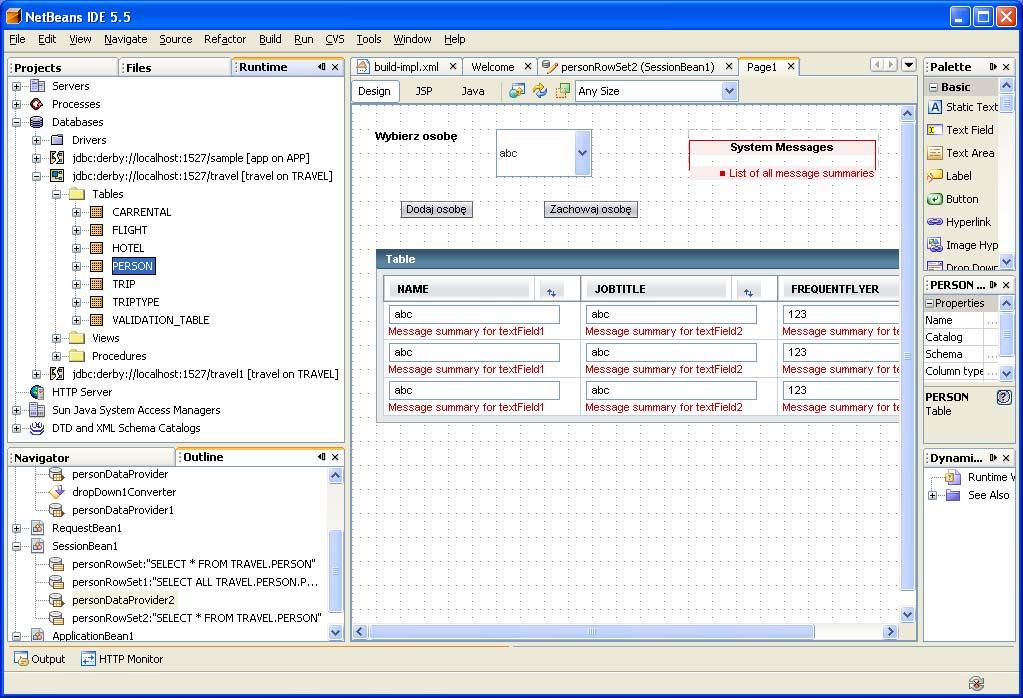Close the Welcome editor tab

528,67
